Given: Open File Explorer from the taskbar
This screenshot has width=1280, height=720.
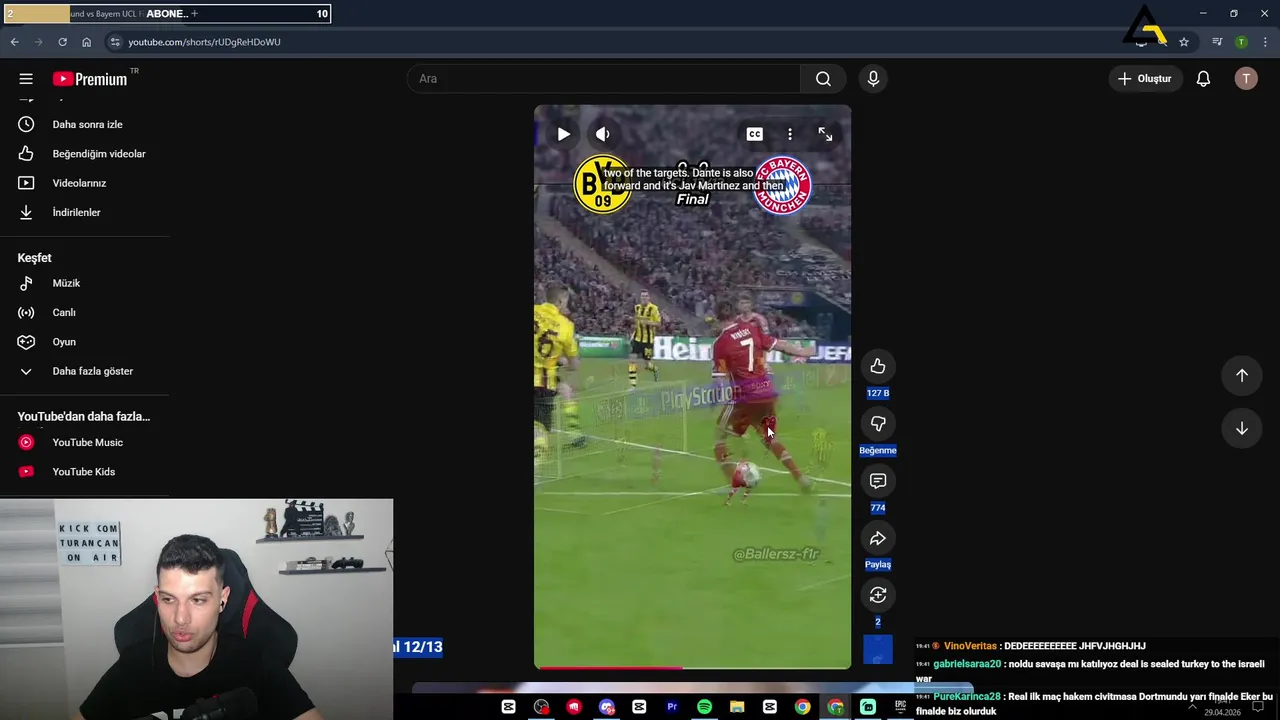Looking at the screenshot, I should point(737,707).
